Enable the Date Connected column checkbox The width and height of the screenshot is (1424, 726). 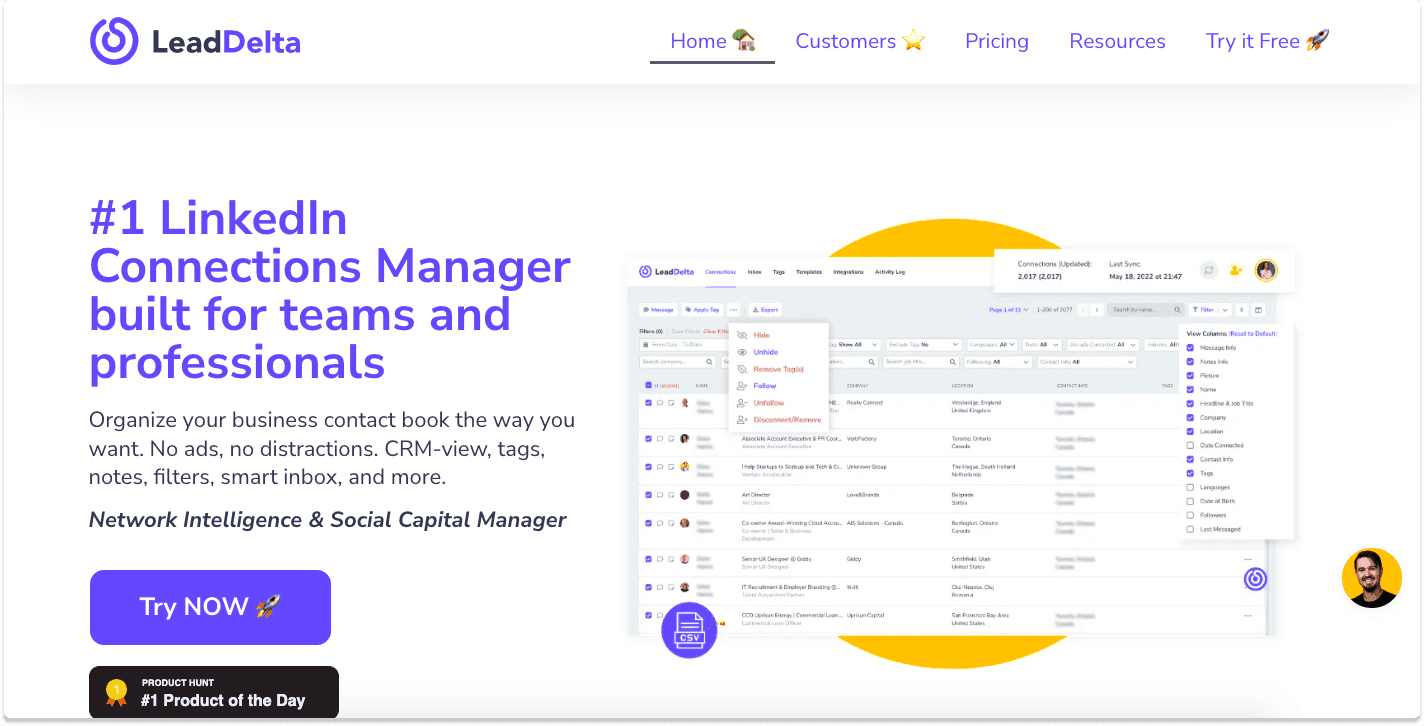pos(1190,445)
